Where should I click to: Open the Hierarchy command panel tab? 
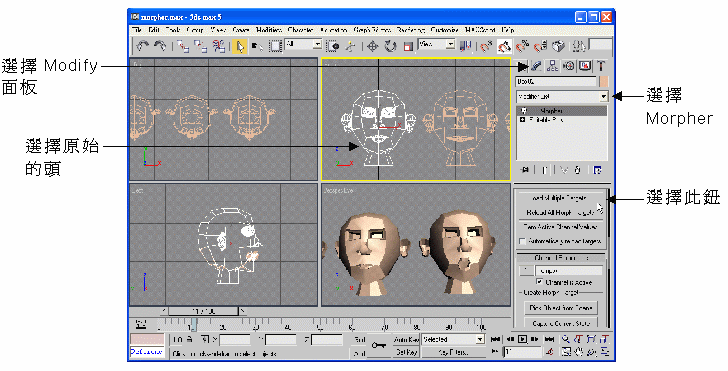[x=552, y=66]
